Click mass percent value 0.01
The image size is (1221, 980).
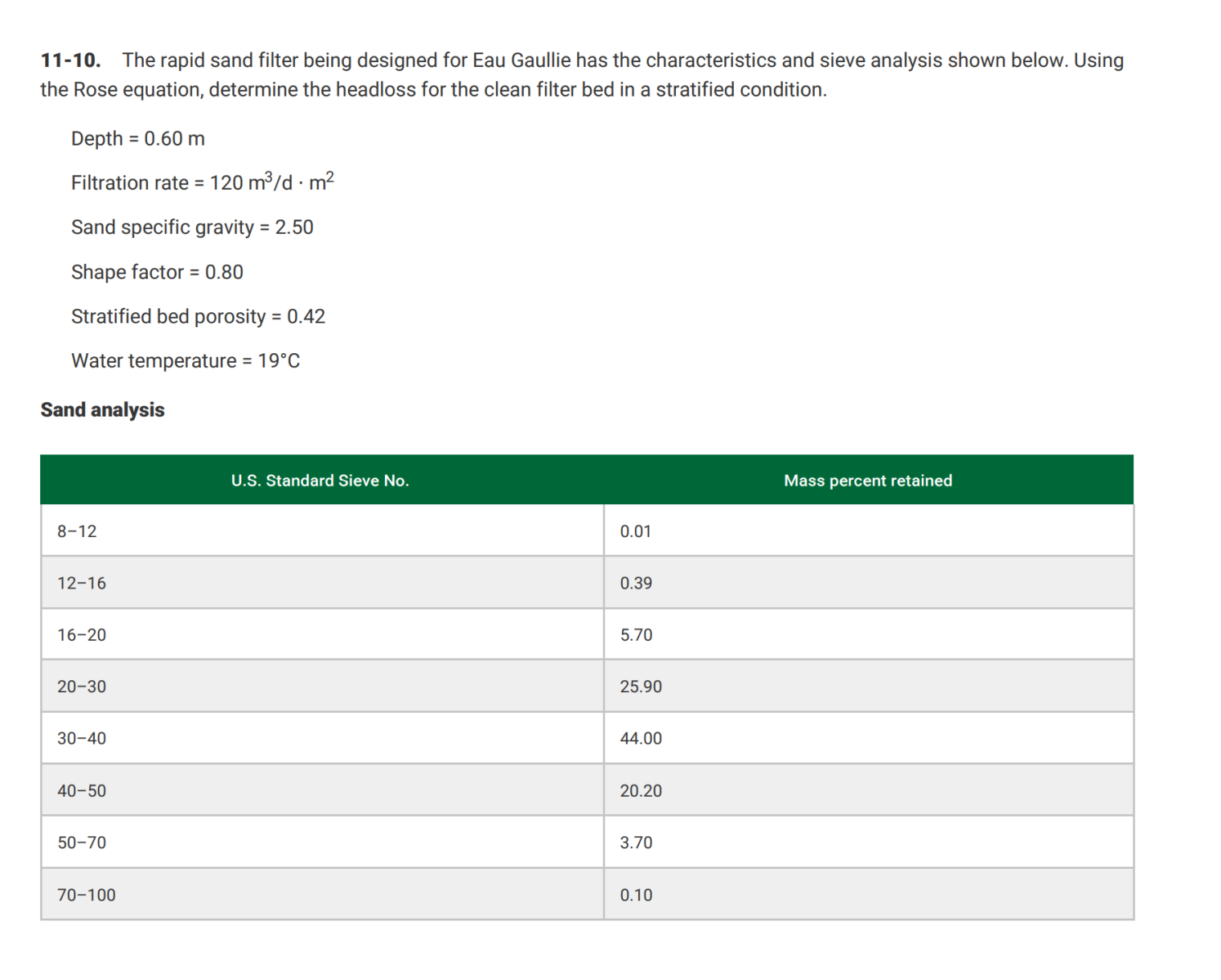[x=636, y=531]
